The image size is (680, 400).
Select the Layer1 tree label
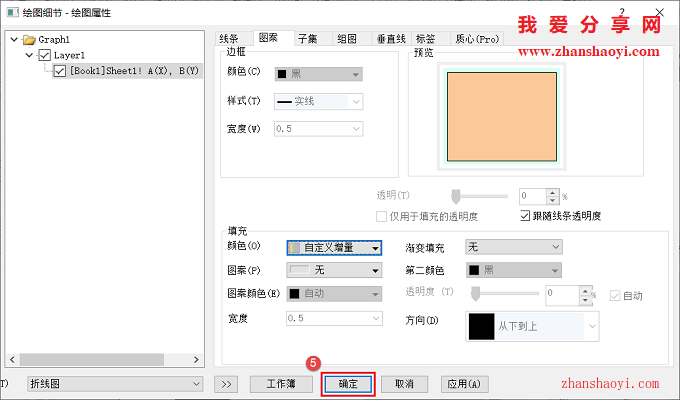[69, 55]
